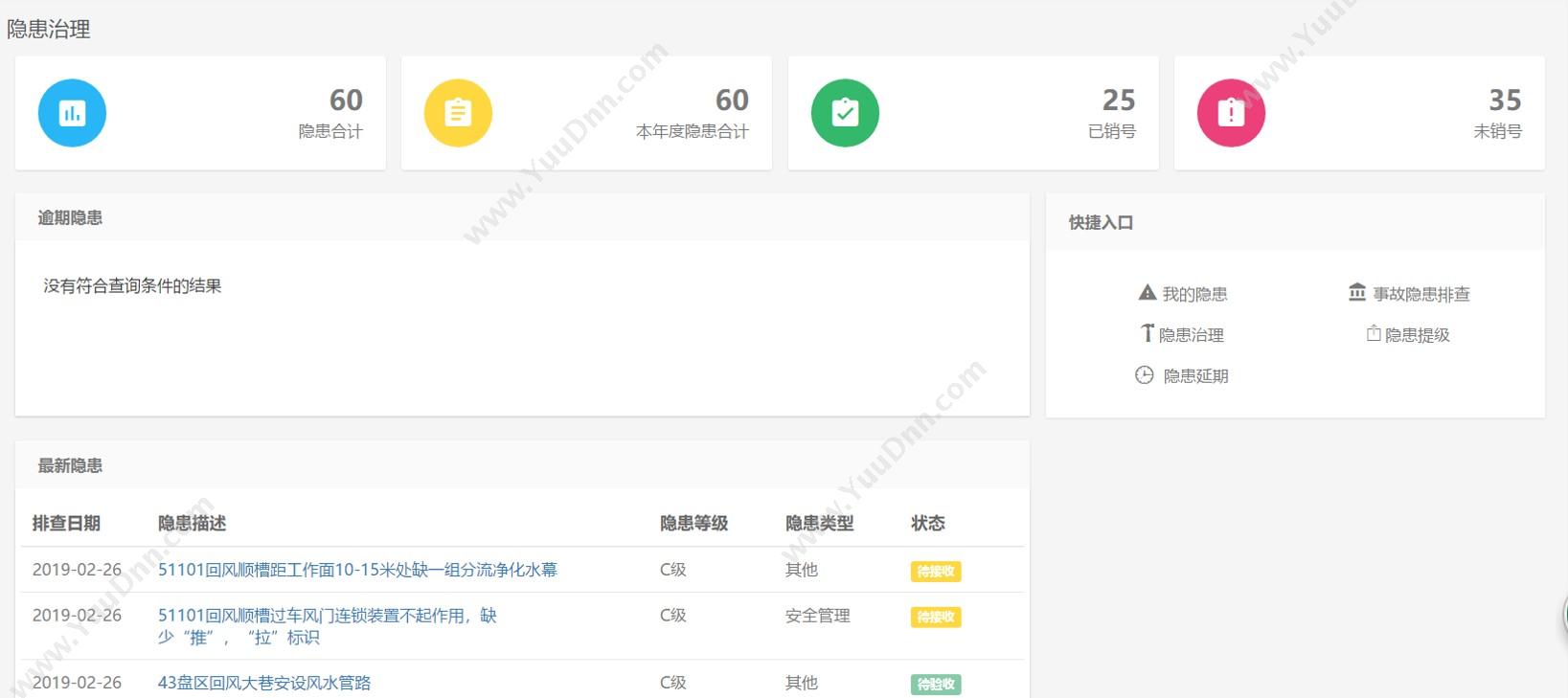
Task: Click the 其他 type cell in the first row
Action: [x=802, y=570]
